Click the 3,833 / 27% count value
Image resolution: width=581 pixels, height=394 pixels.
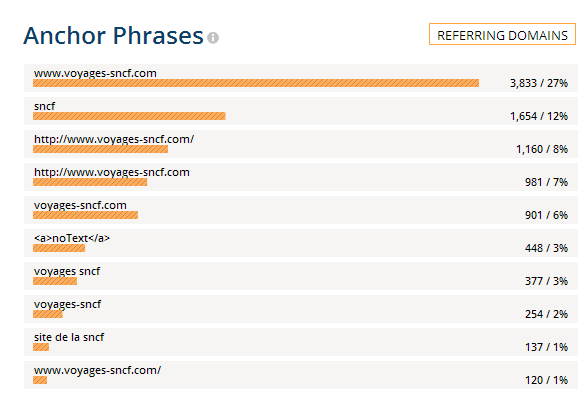coord(539,83)
